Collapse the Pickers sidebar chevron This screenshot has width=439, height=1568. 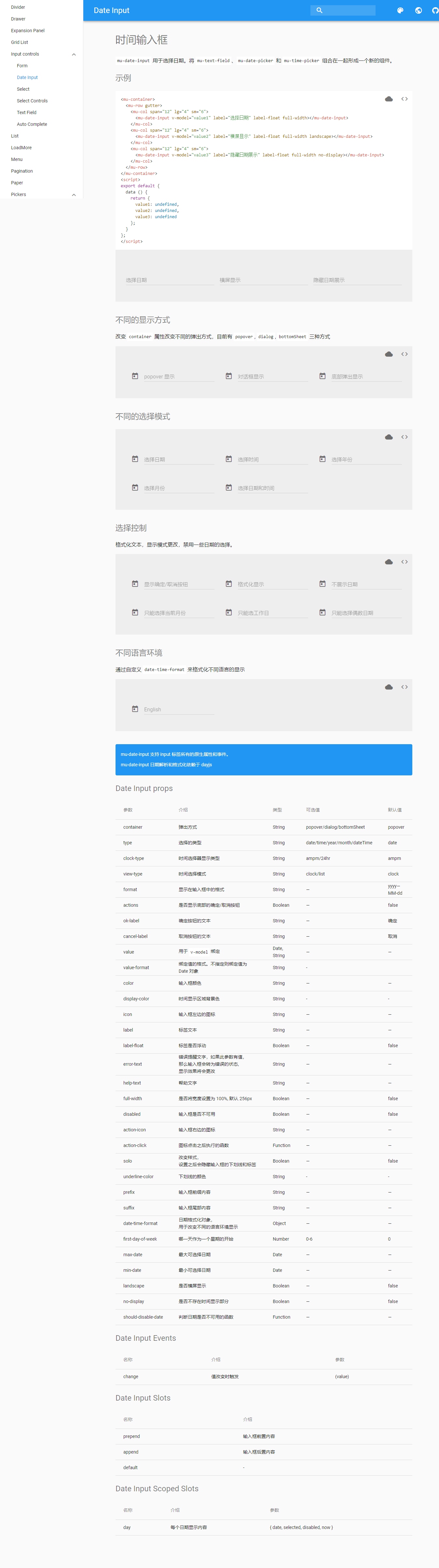click(74, 195)
